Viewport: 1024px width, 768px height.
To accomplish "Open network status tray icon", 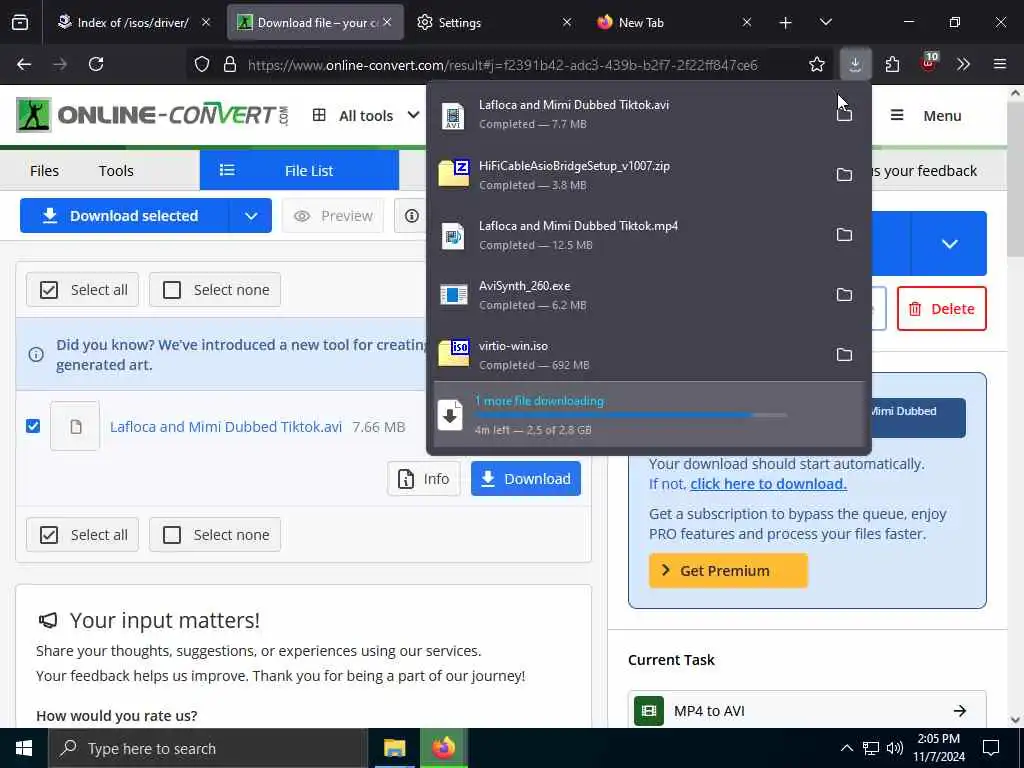I will 871,748.
